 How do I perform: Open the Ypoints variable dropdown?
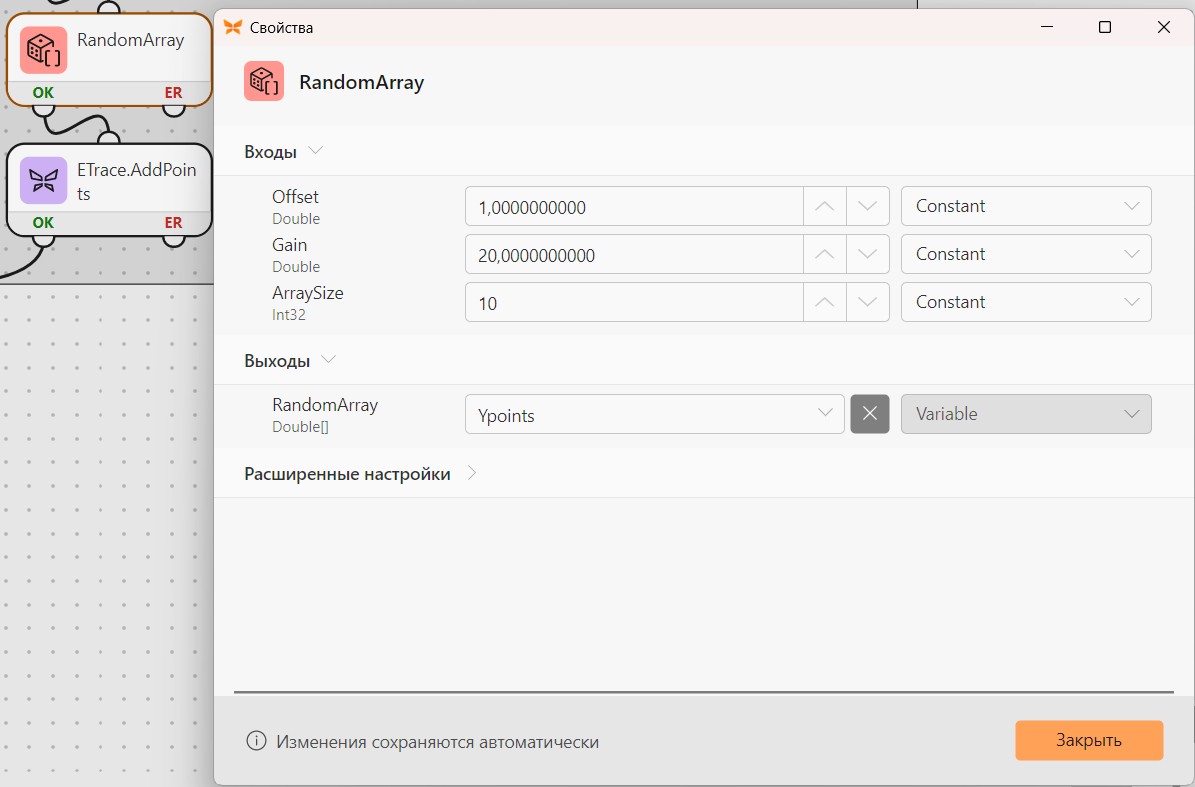[x=654, y=414]
